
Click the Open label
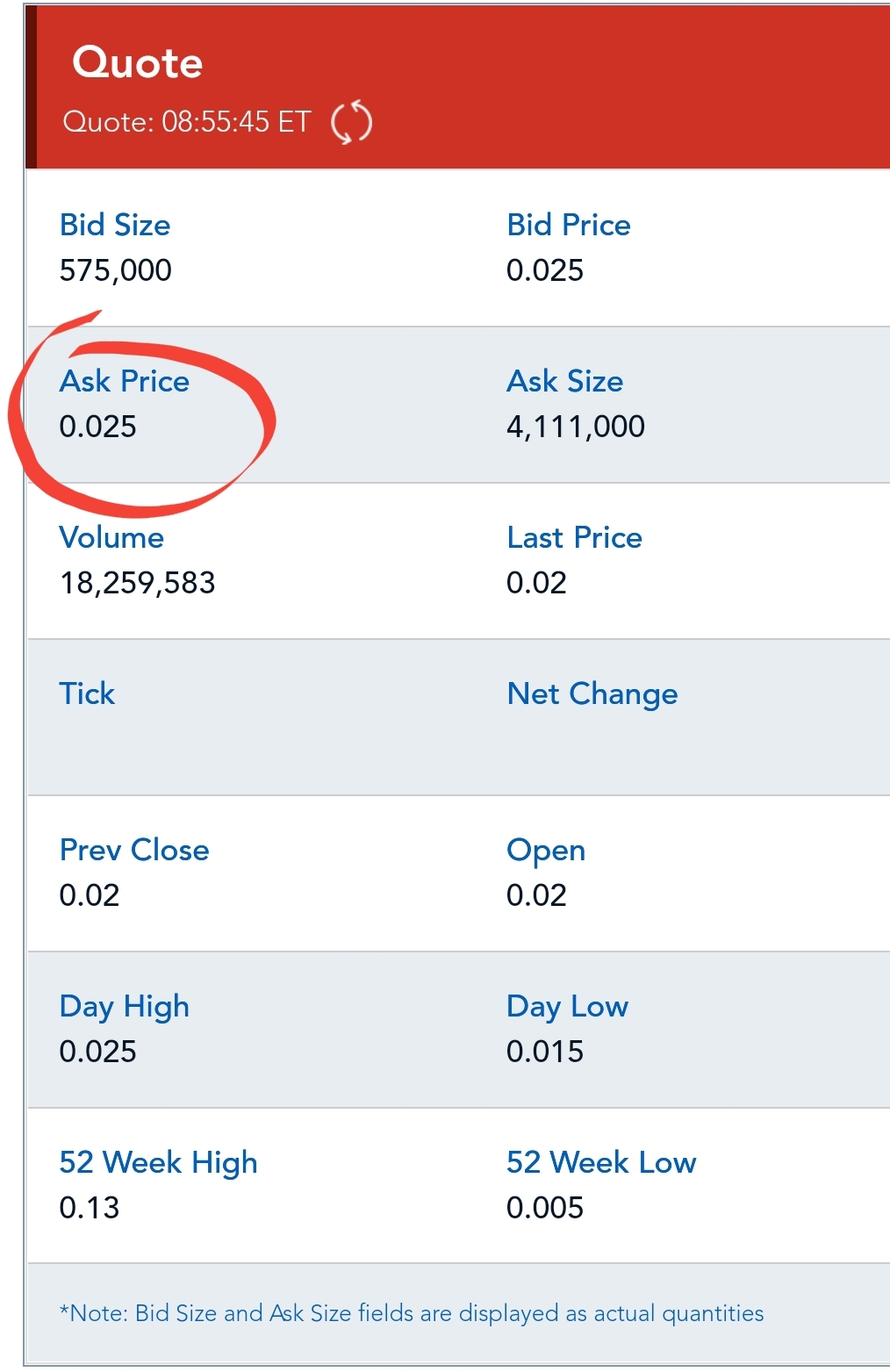click(546, 851)
